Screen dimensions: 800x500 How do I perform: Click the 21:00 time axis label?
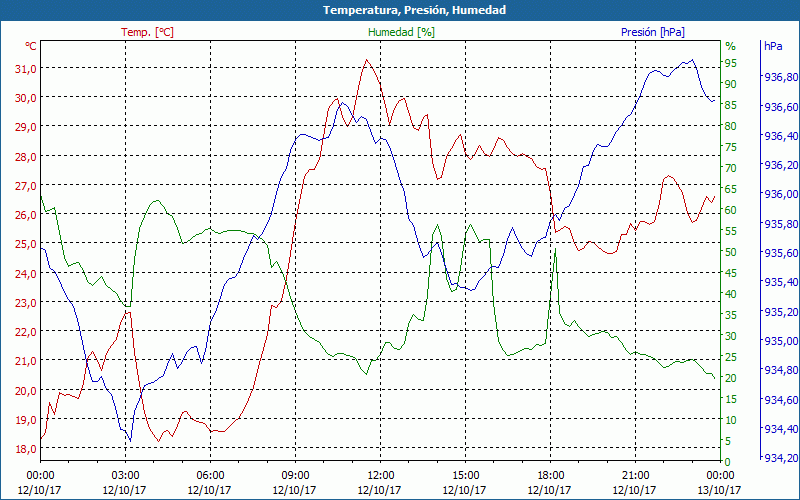tap(635, 476)
